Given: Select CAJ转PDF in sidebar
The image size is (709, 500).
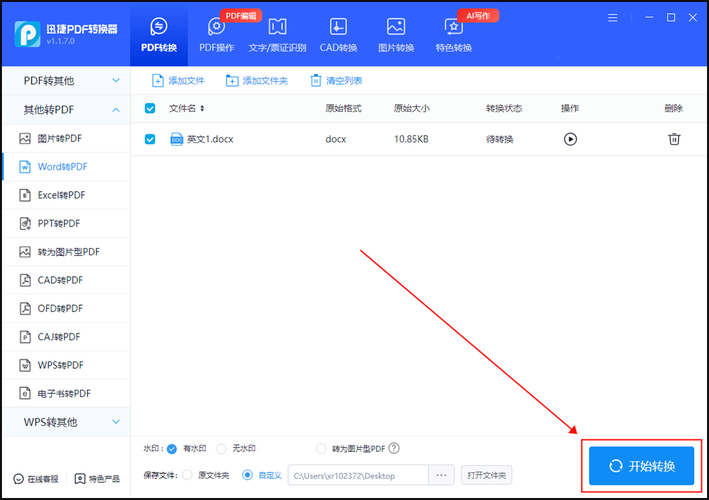Looking at the screenshot, I should 66,337.
